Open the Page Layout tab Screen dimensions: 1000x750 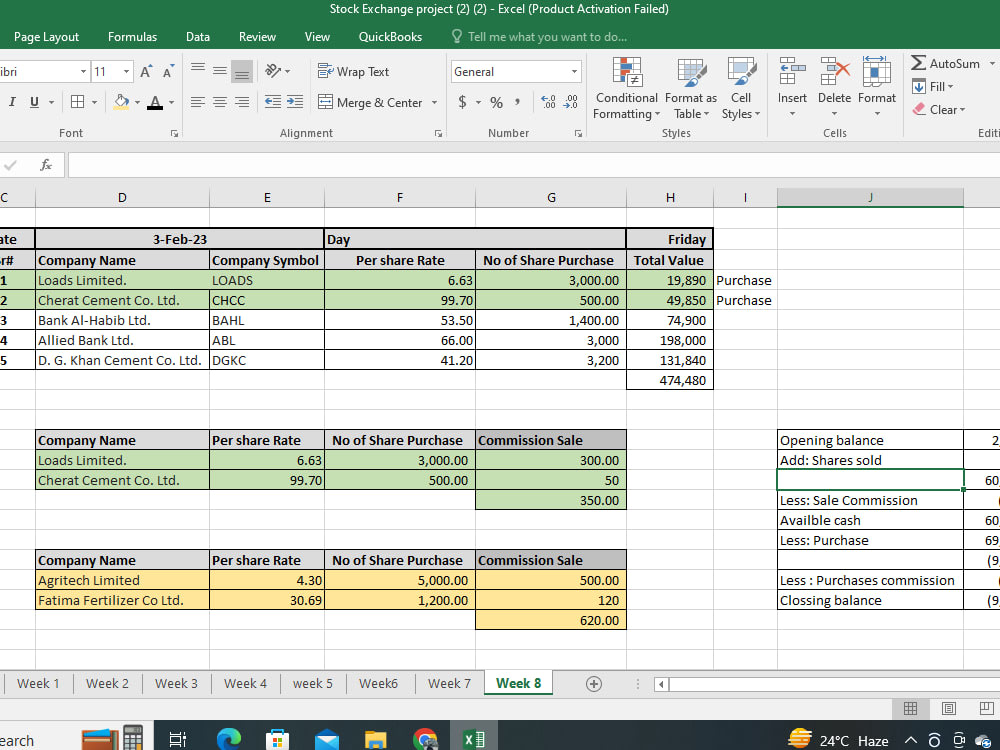(x=47, y=37)
